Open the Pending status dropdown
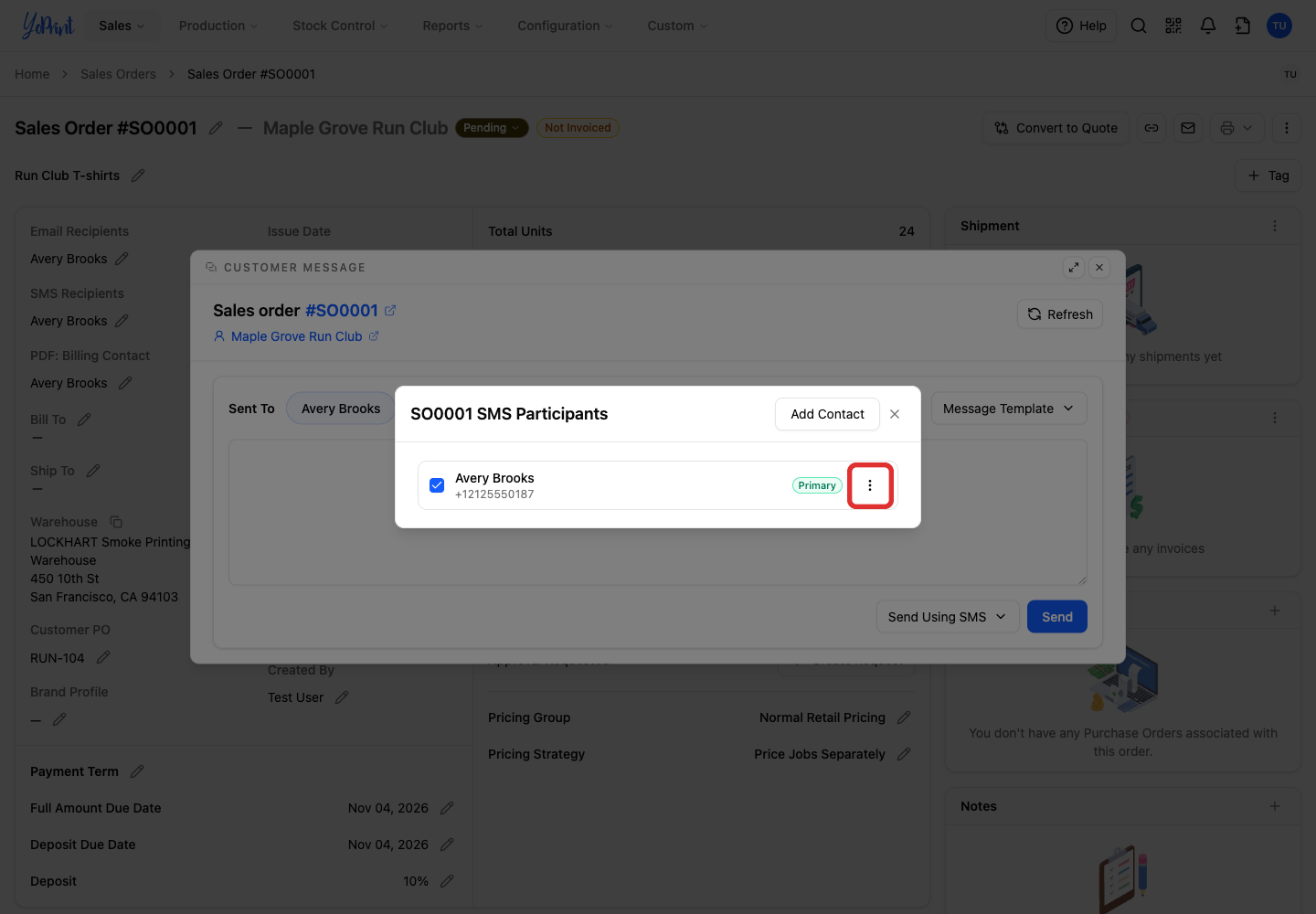The width and height of the screenshot is (1316, 914). [492, 128]
